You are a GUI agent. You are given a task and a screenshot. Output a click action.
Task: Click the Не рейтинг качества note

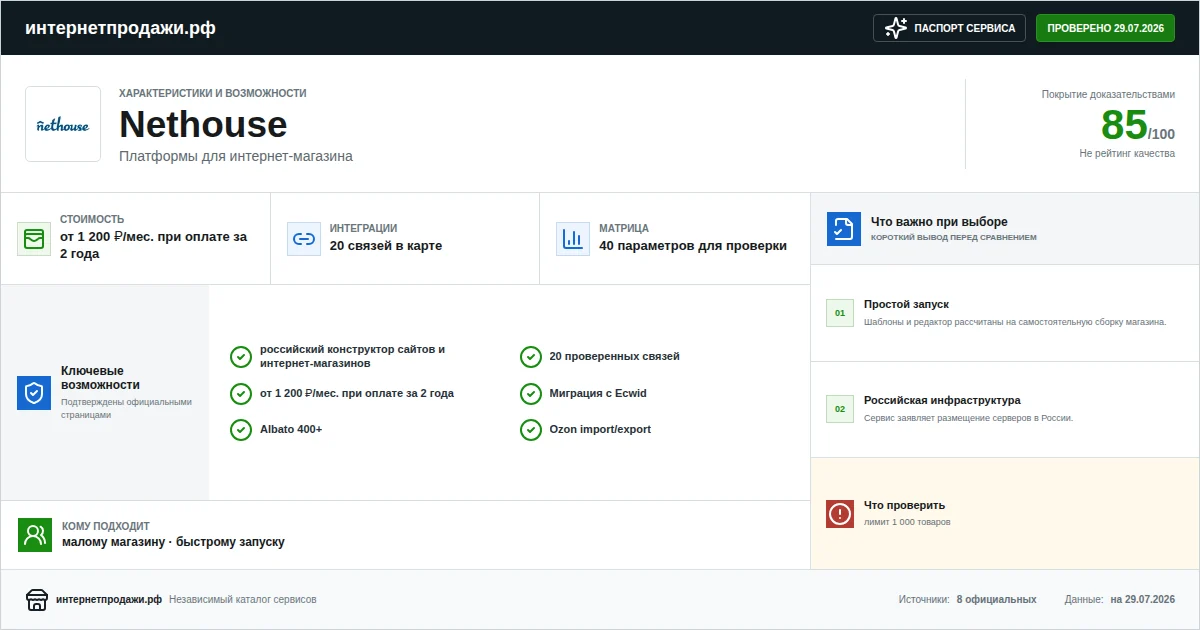tap(1127, 153)
